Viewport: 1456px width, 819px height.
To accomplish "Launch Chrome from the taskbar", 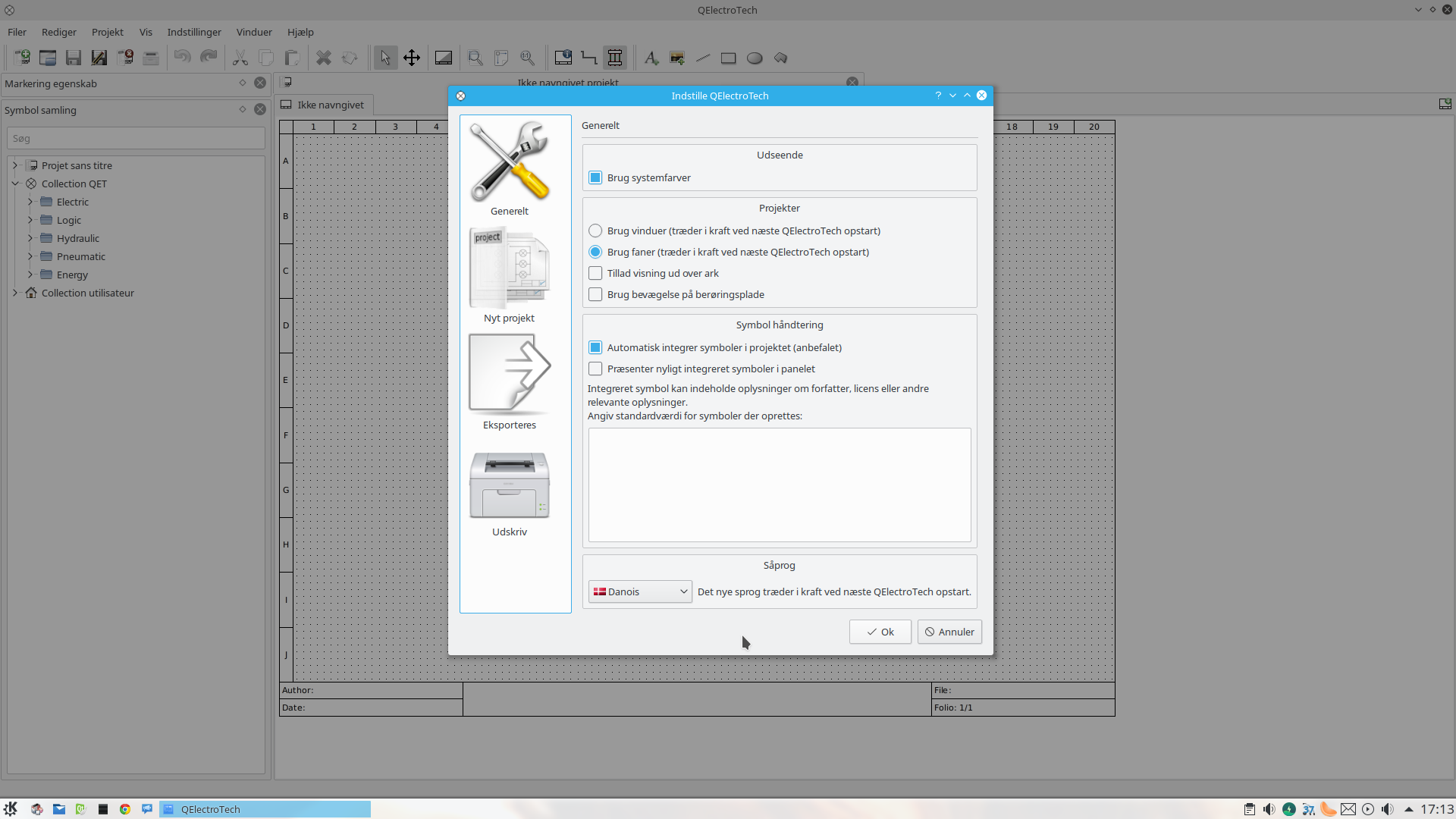I will [125, 809].
